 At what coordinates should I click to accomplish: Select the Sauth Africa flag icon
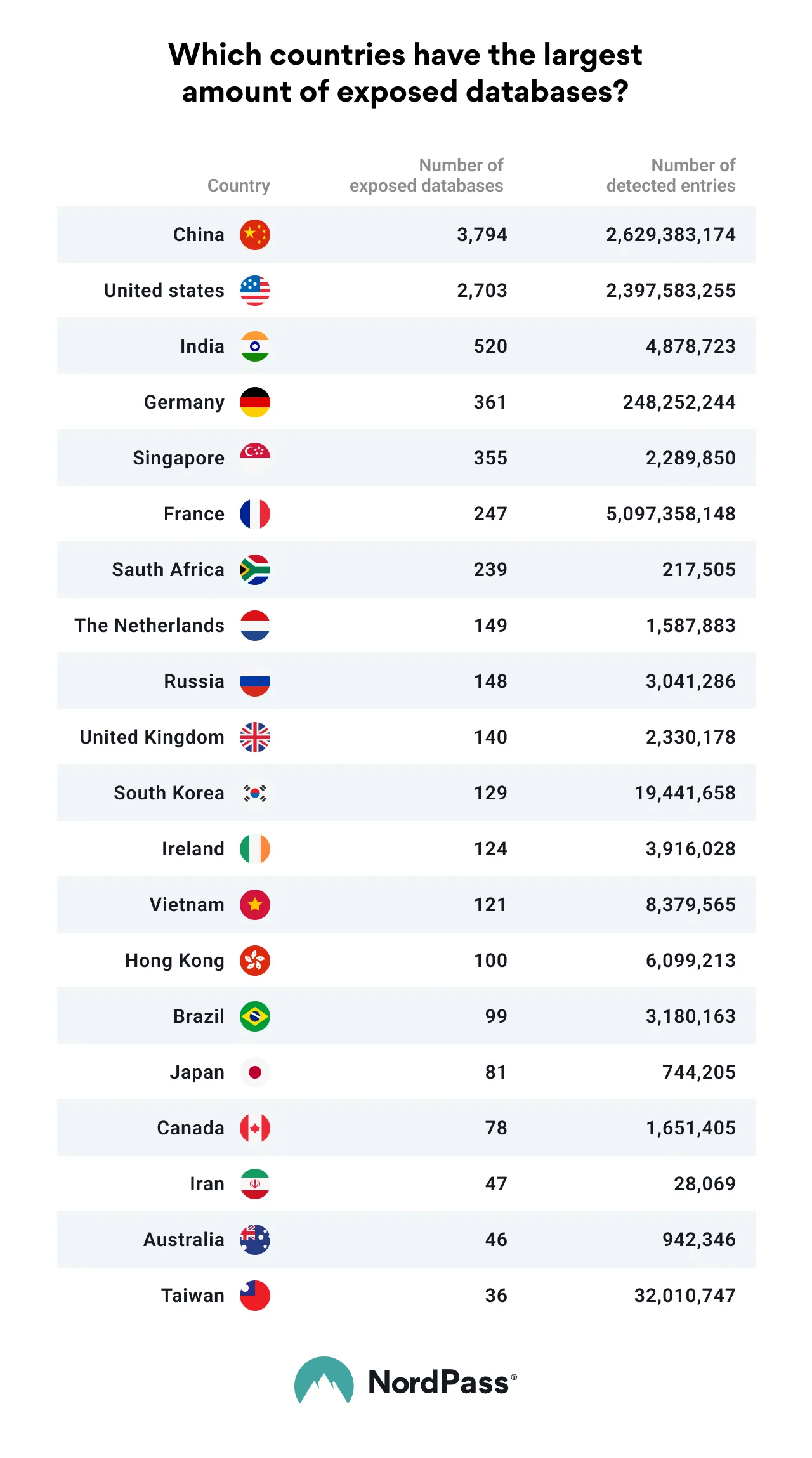[x=255, y=570]
